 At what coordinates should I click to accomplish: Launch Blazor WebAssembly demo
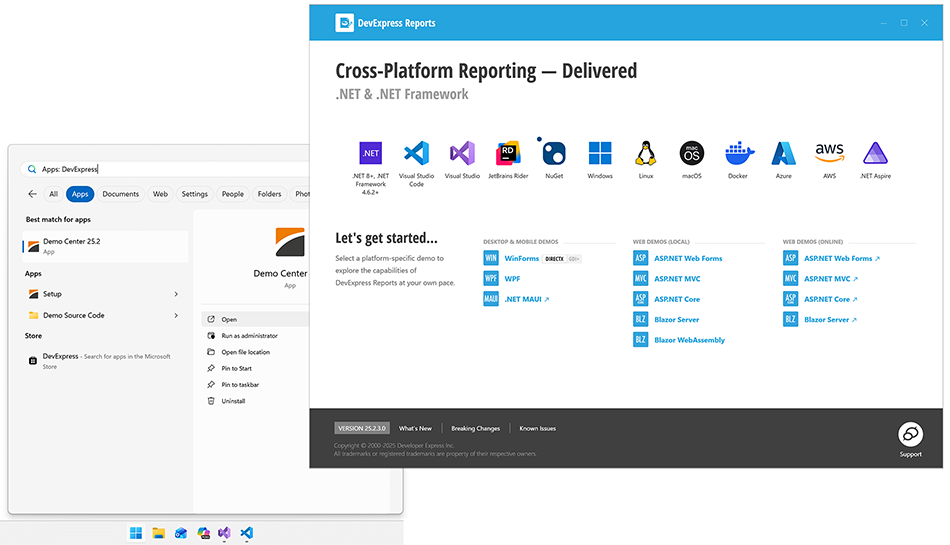[x=689, y=340]
